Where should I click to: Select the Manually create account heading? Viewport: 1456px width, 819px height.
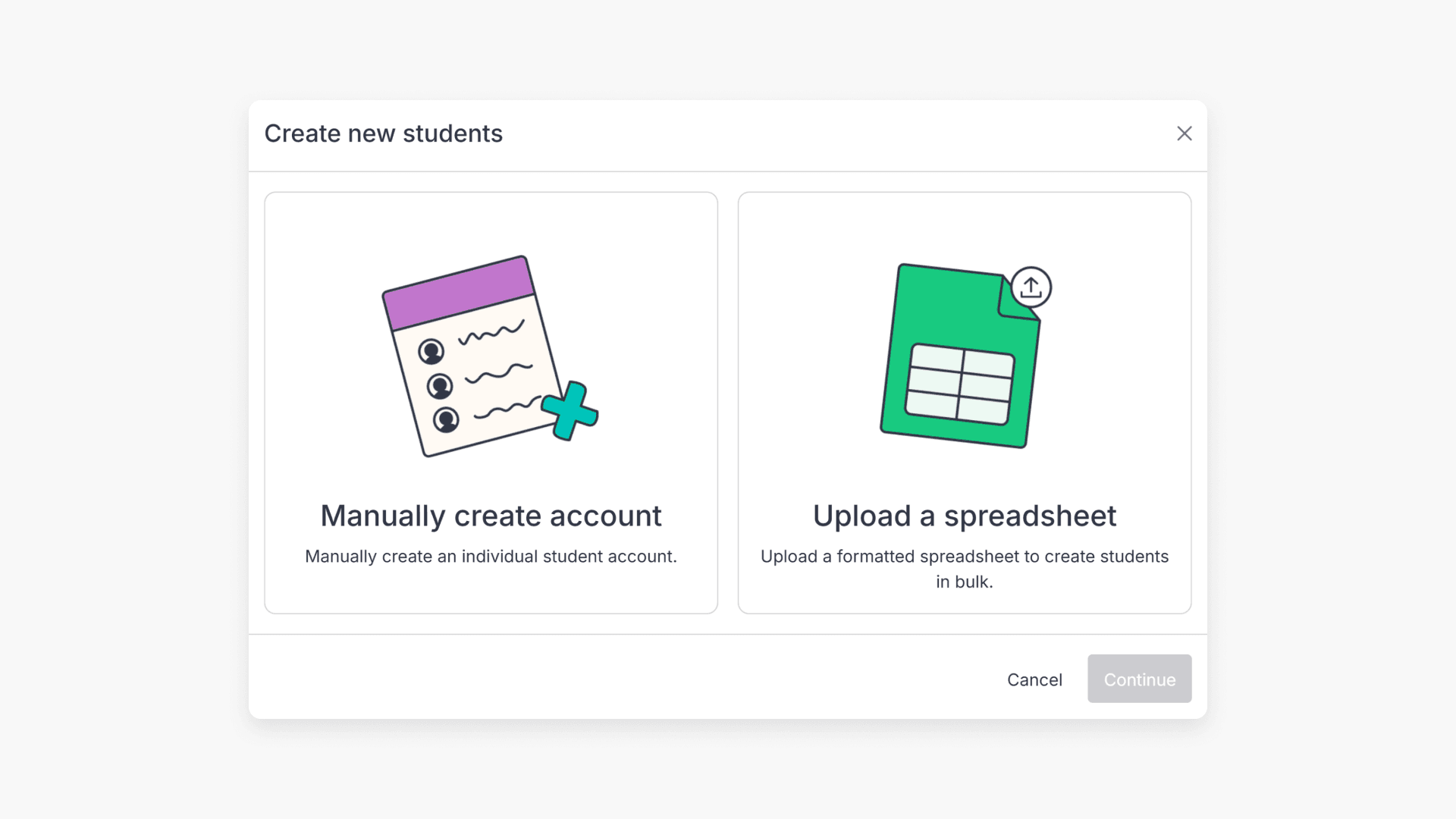491,516
